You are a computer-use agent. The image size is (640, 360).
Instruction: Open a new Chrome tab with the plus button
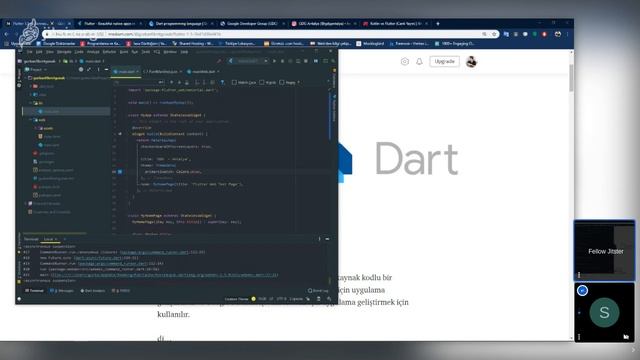438,24
